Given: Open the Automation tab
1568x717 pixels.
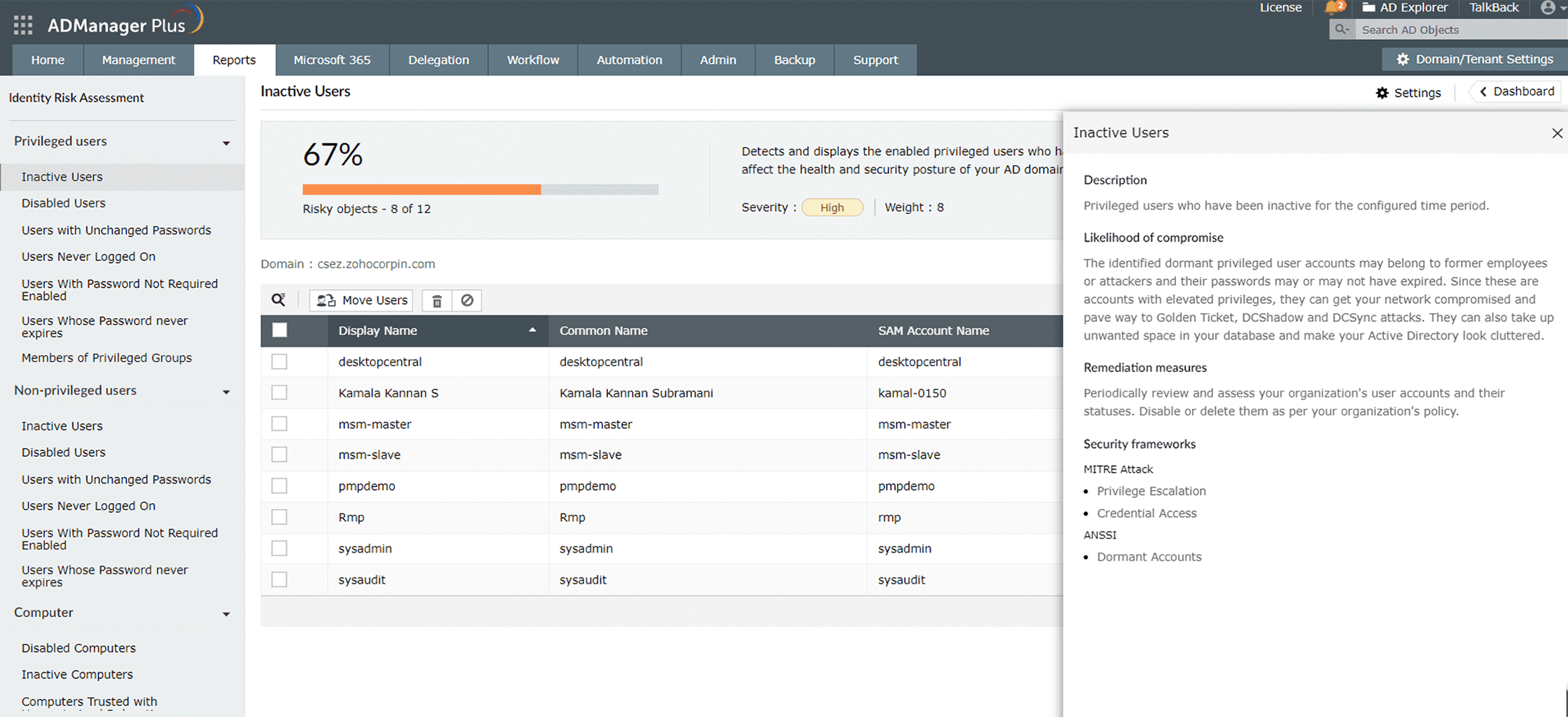Looking at the screenshot, I should [x=629, y=60].
